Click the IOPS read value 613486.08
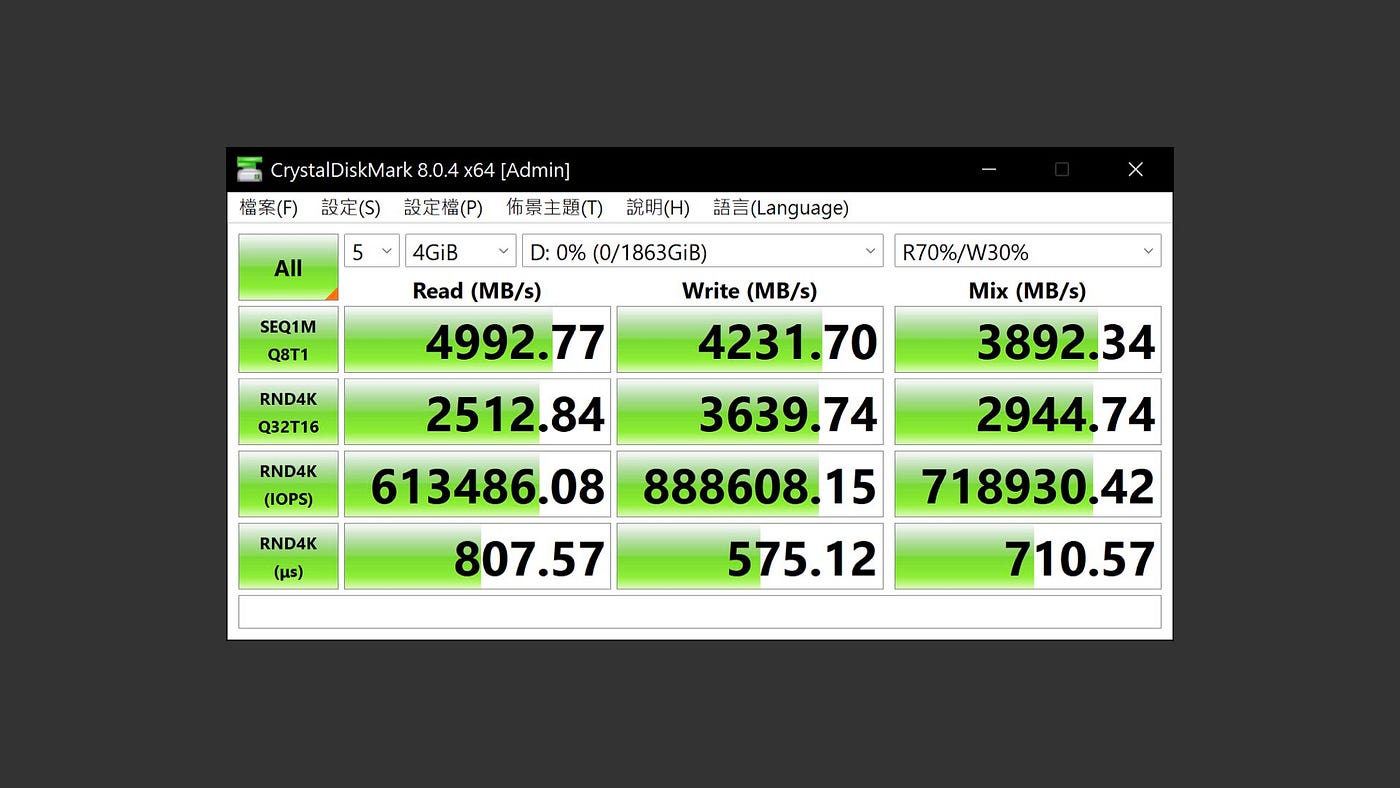Viewport: 1400px width, 788px height. point(477,484)
